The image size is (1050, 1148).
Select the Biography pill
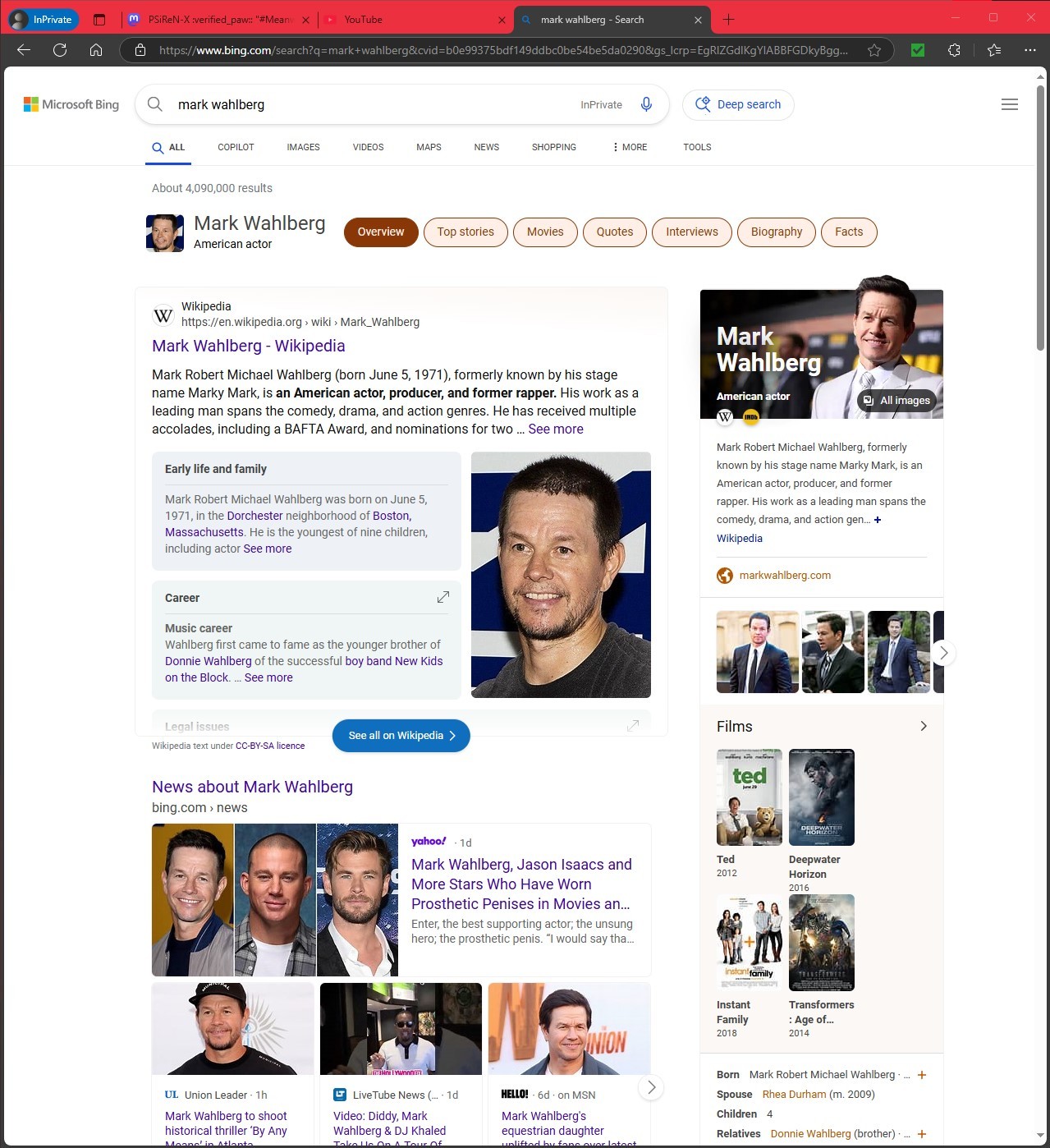[x=777, y=232]
